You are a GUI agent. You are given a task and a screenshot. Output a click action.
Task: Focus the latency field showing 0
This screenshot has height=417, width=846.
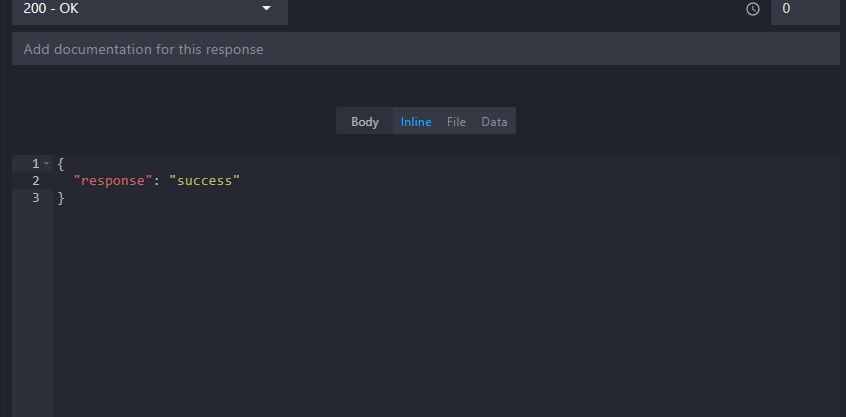804,9
